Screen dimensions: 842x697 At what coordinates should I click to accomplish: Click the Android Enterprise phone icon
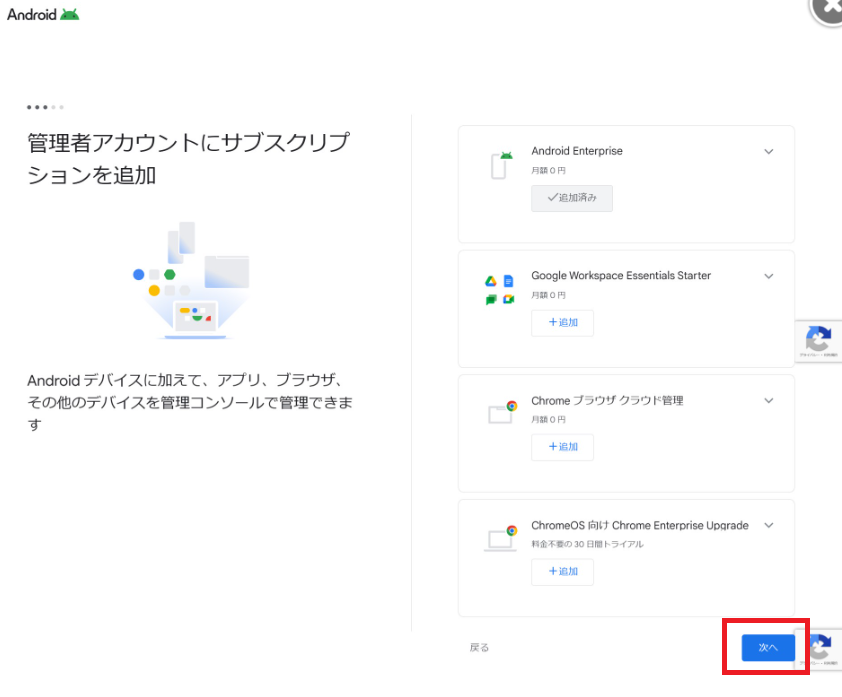point(501,165)
